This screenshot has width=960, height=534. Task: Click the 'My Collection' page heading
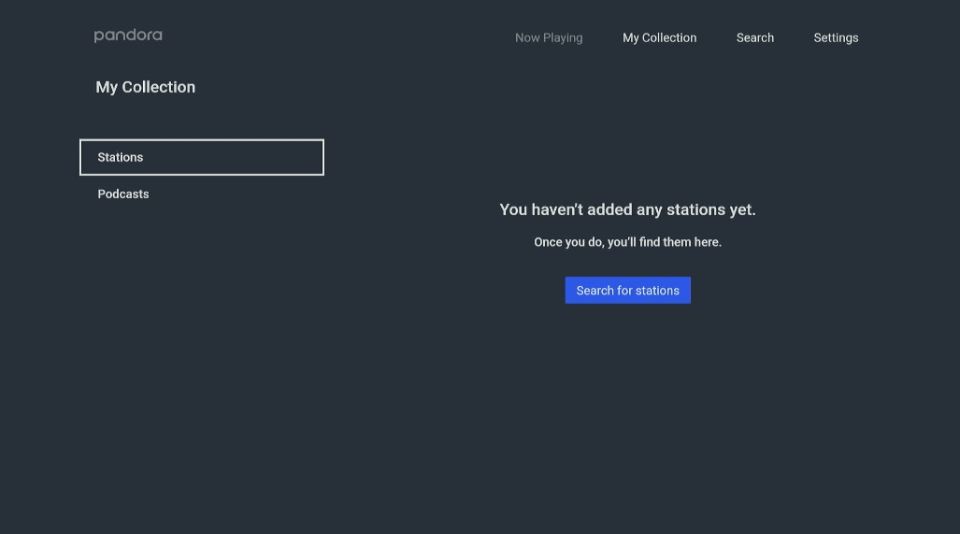pyautogui.click(x=145, y=87)
